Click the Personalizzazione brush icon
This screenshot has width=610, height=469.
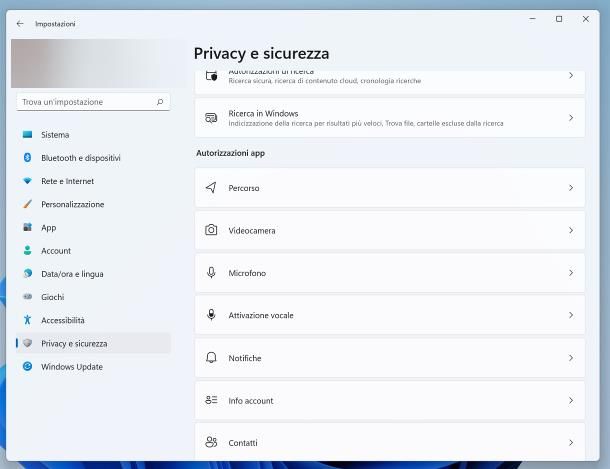(x=27, y=204)
